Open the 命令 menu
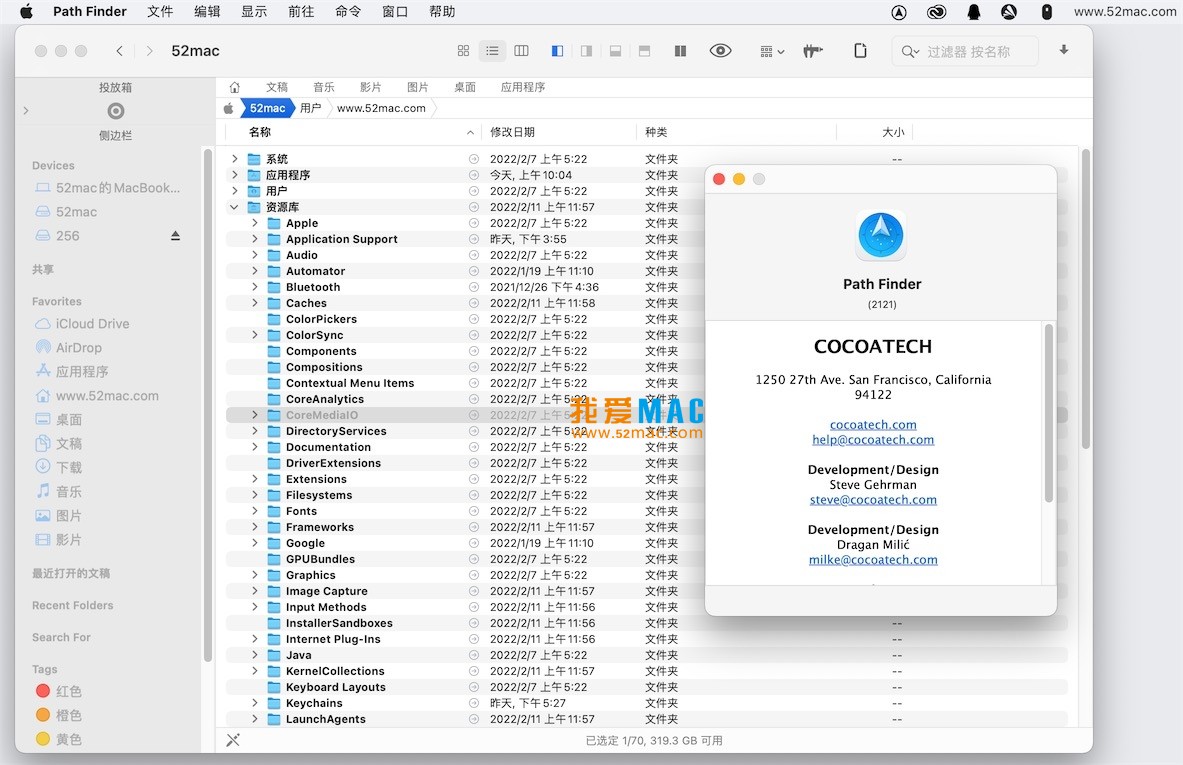Image resolution: width=1183 pixels, height=765 pixels. click(348, 11)
